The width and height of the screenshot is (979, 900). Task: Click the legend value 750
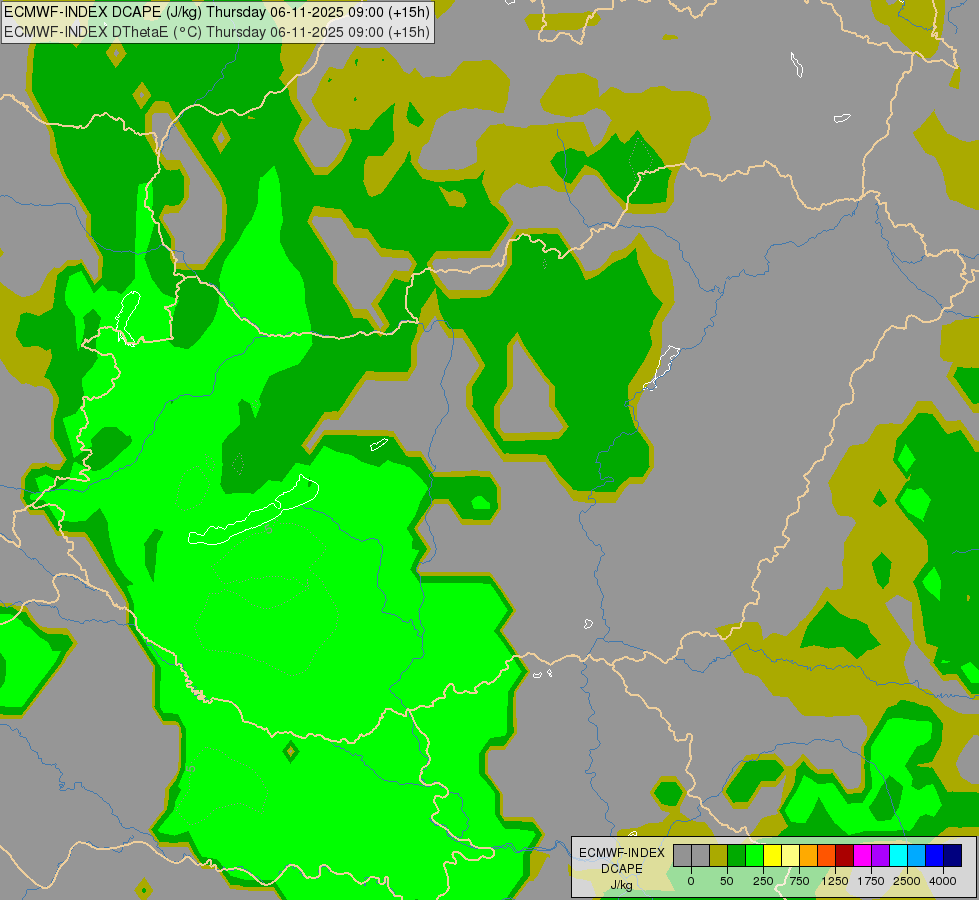click(799, 881)
